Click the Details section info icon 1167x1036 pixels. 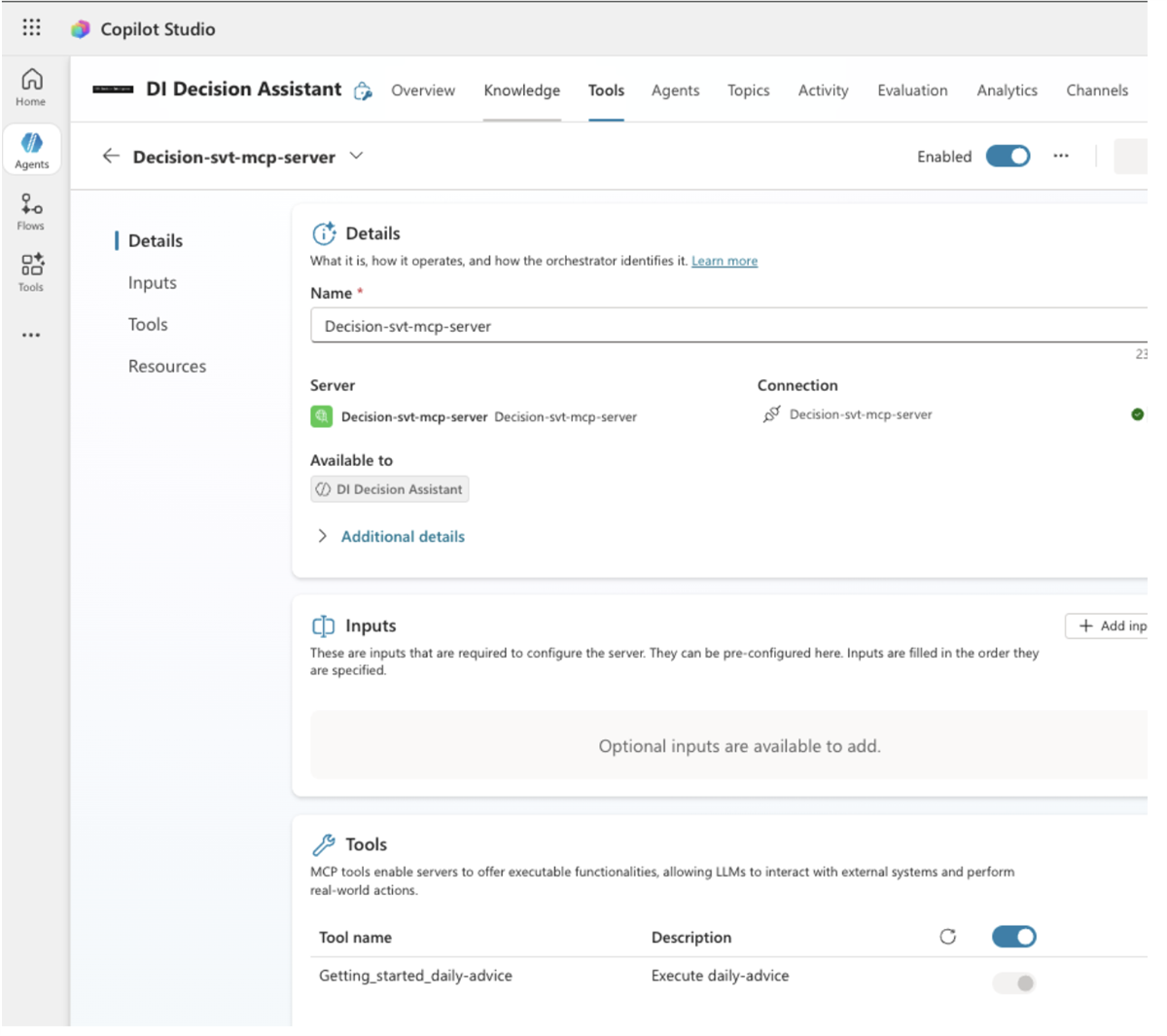[324, 233]
